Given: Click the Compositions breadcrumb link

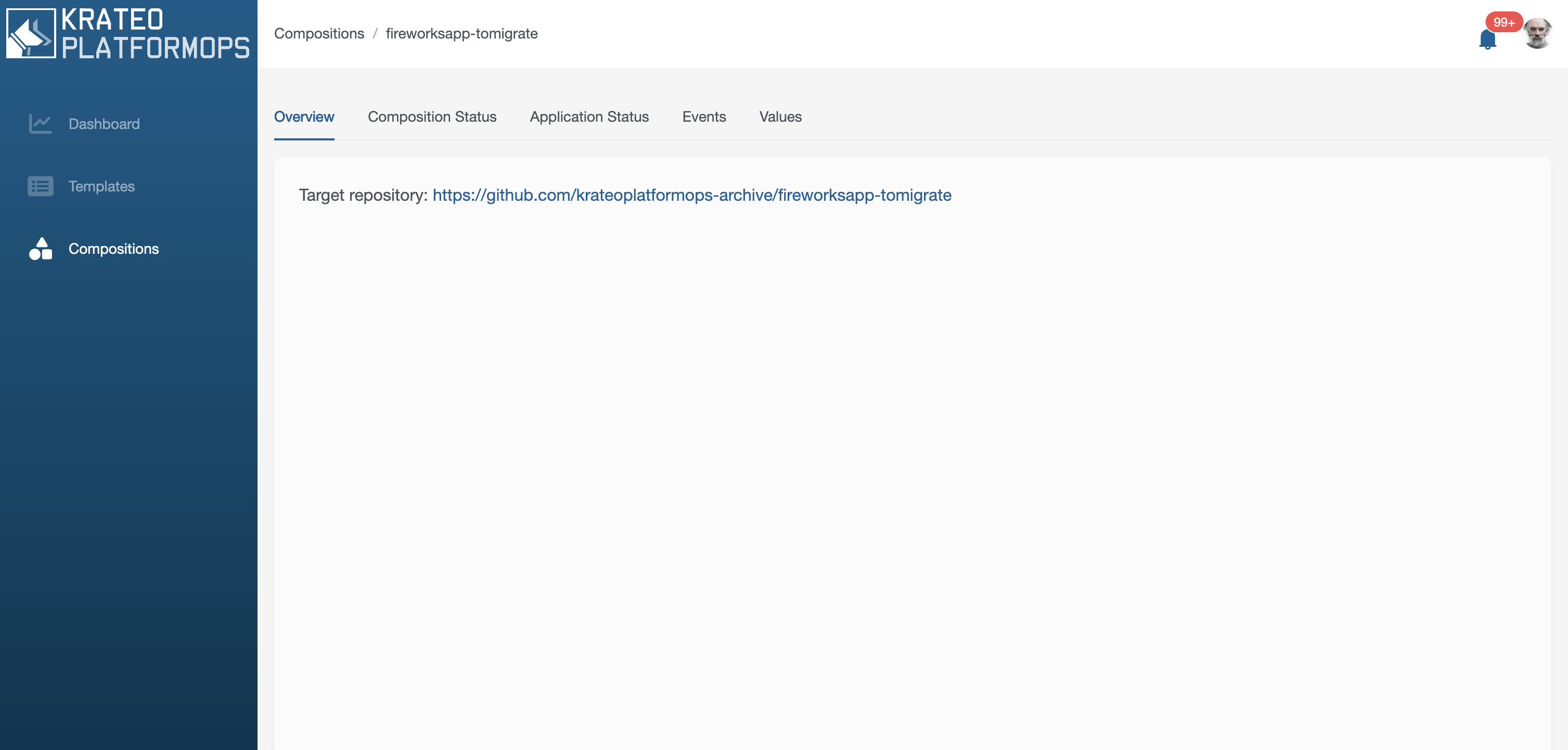Looking at the screenshot, I should click(319, 33).
